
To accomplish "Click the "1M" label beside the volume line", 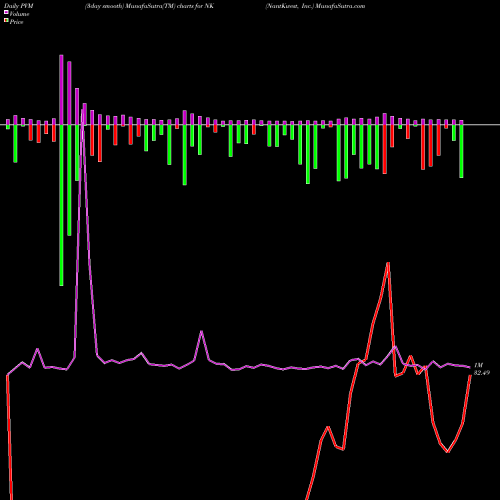I will [478, 365].
